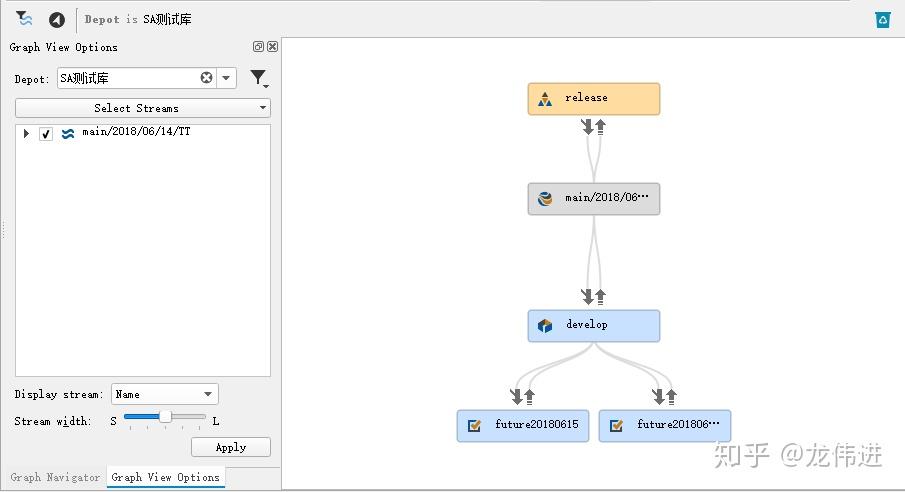The height and width of the screenshot is (492, 905).
Task: Toggle checkbox for main/2018/06/14/TT stream
Action: tap(46, 134)
